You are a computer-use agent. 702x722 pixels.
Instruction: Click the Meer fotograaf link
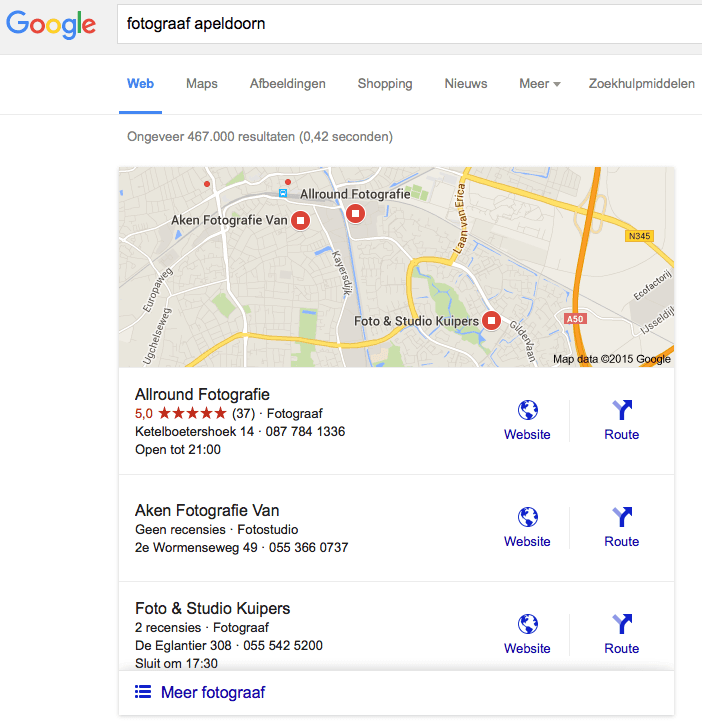point(213,692)
